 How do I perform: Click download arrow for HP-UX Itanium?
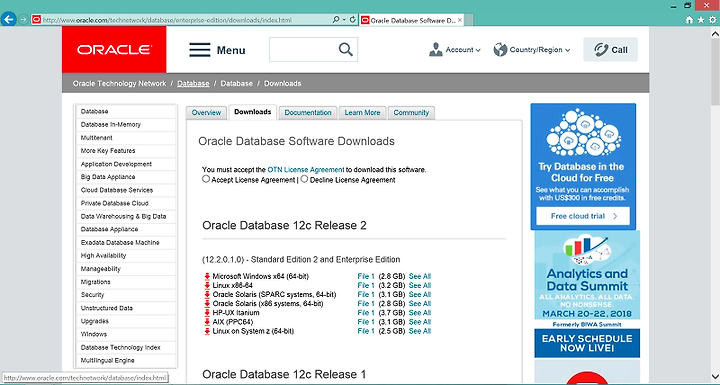coord(207,313)
